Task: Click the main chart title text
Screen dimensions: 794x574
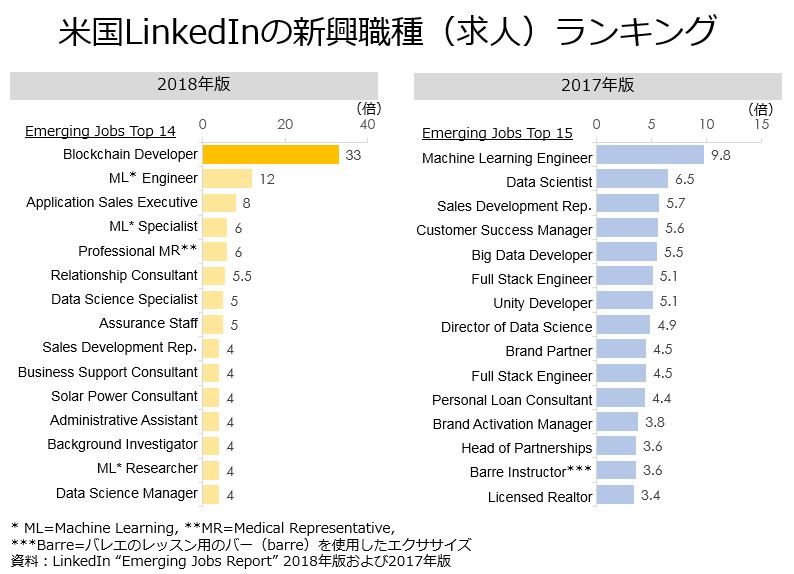Action: [x=387, y=31]
